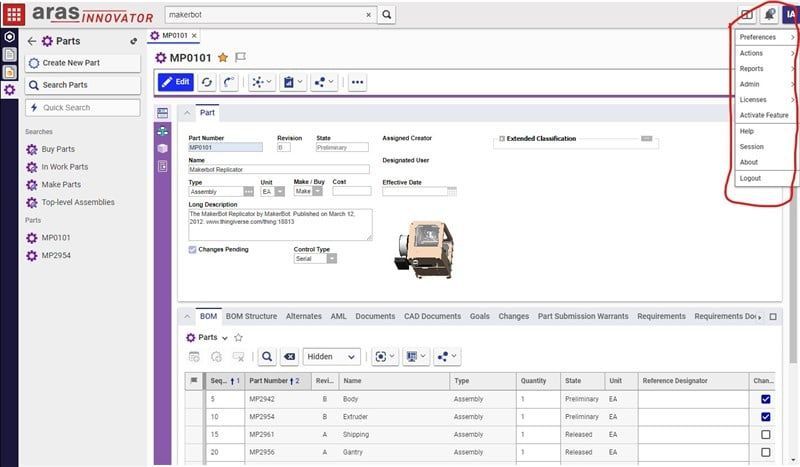
Task: Click Create New Part button
Action: tap(84, 63)
